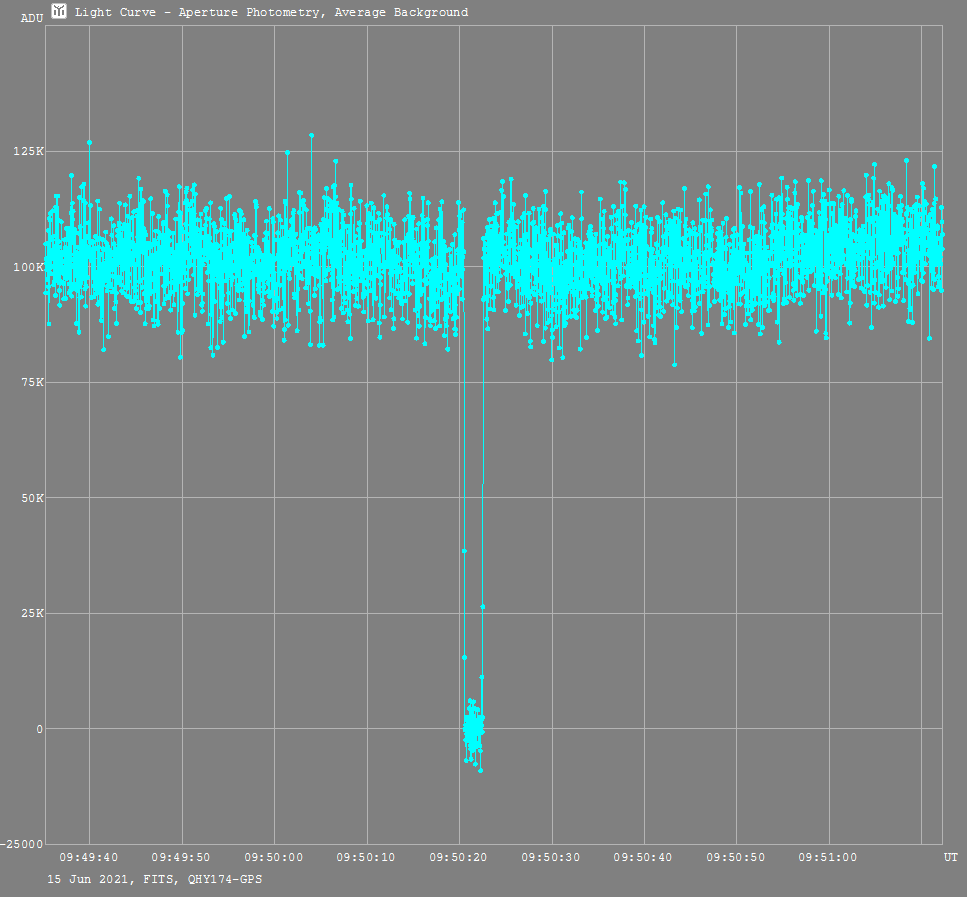Click the 25K y-axis label

point(33,613)
